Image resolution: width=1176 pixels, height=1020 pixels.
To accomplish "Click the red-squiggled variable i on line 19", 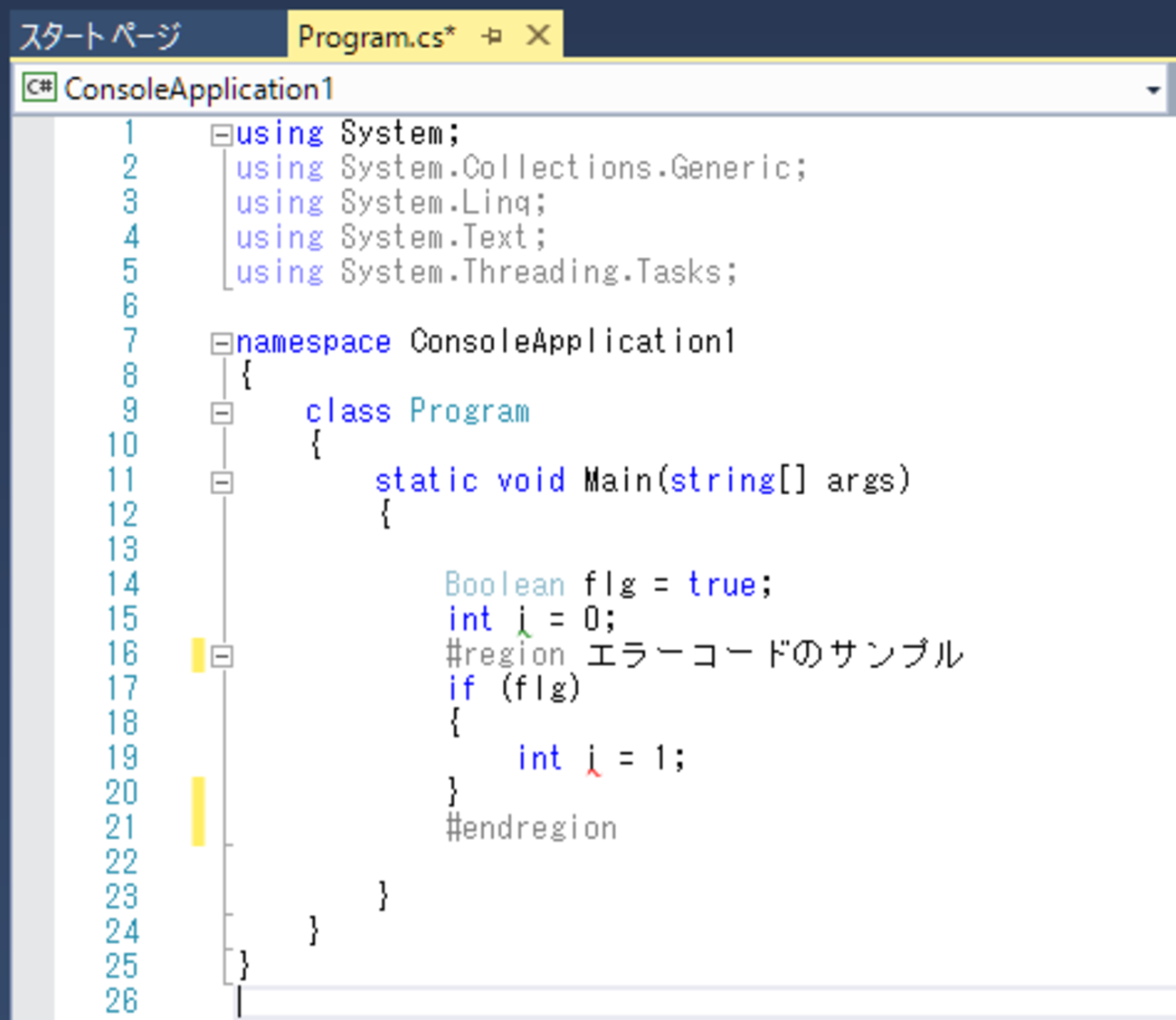I will click(x=592, y=758).
